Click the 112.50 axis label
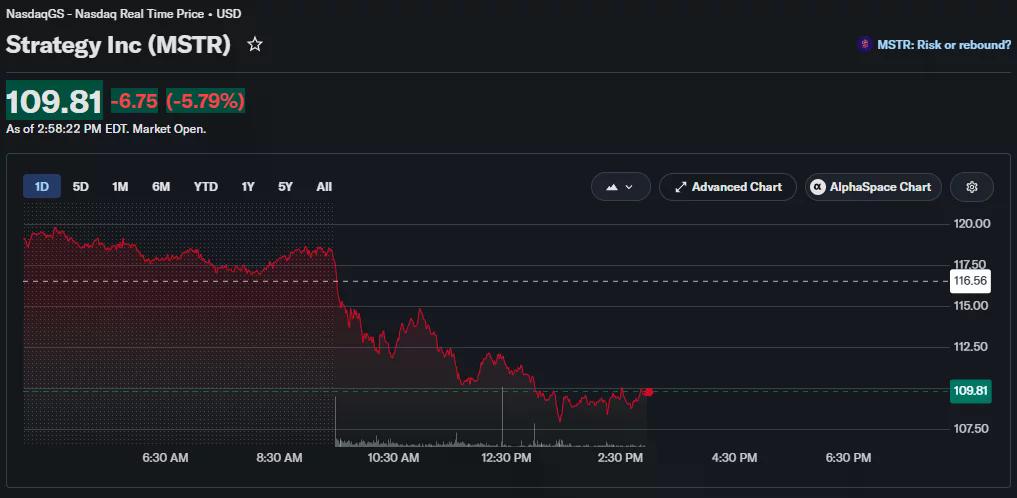1017x498 pixels. [970, 346]
